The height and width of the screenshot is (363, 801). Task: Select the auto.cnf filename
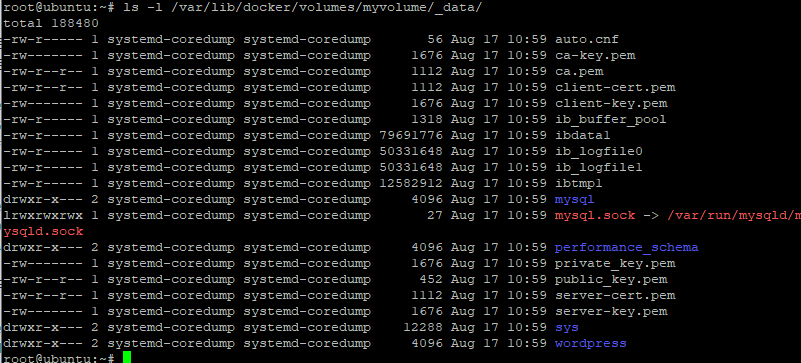pyautogui.click(x=587, y=39)
